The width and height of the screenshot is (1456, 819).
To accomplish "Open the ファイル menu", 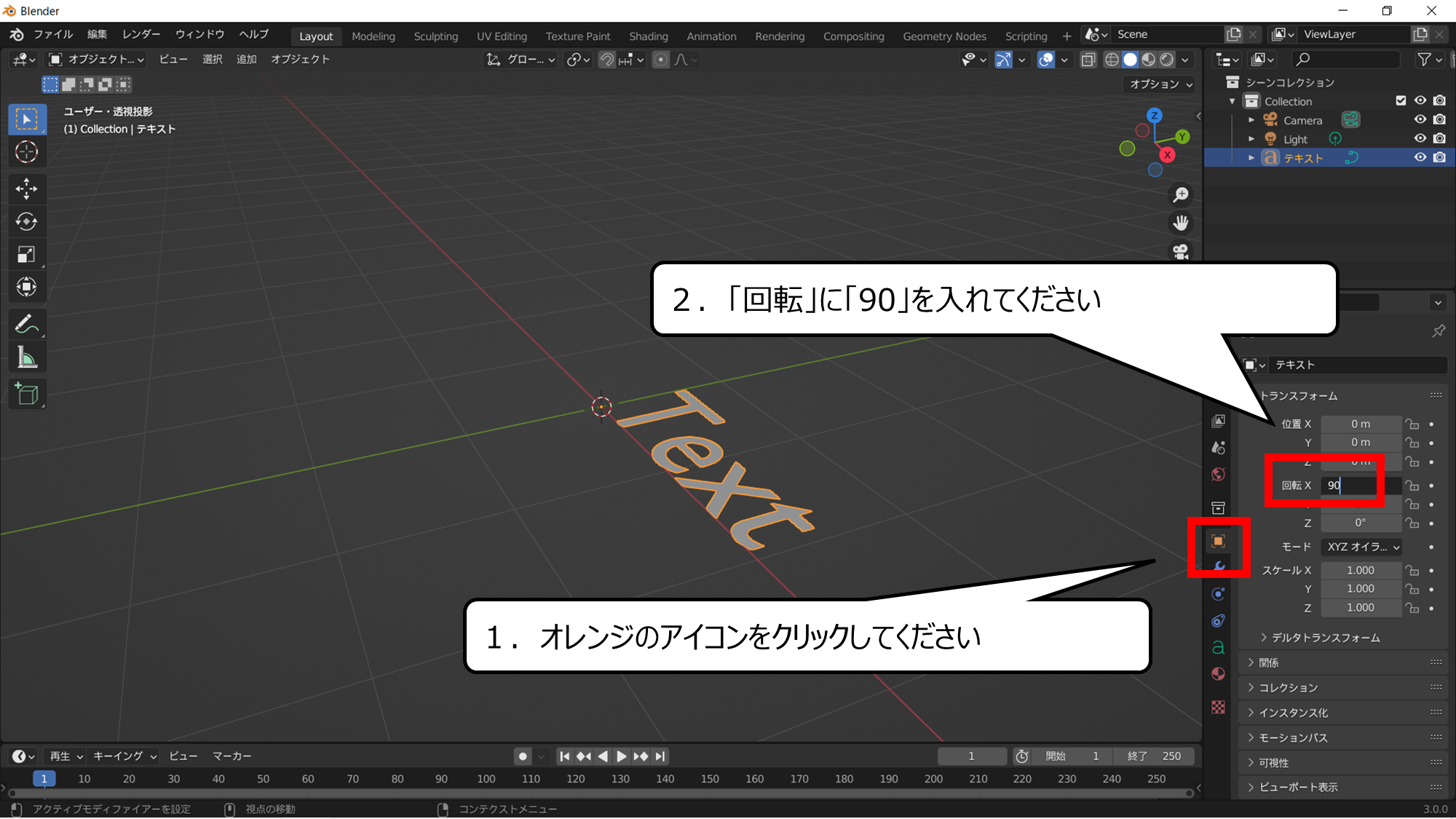I will click(53, 34).
